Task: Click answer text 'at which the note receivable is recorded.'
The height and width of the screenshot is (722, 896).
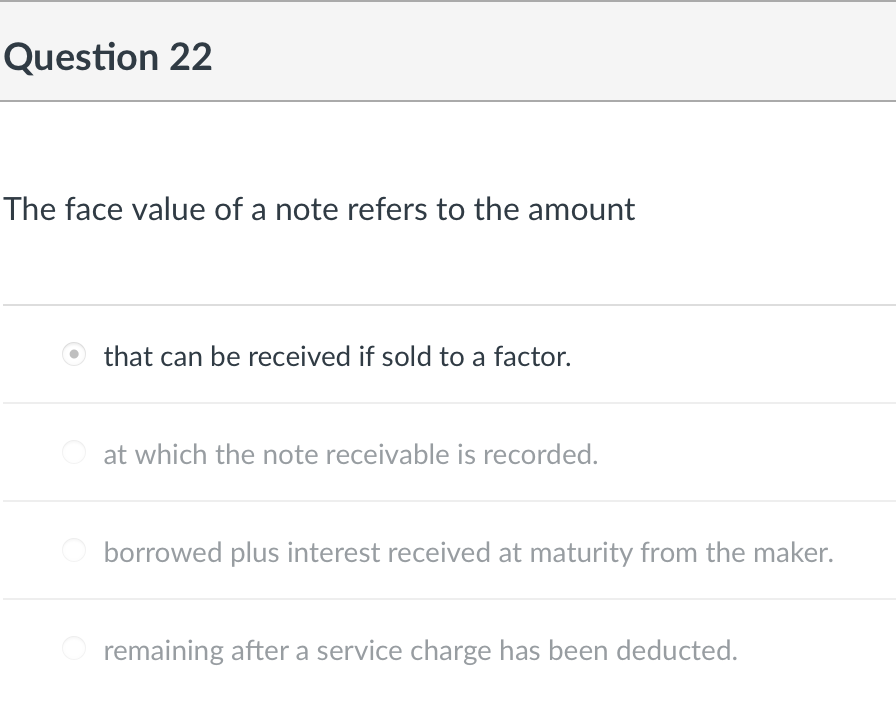Action: click(x=350, y=454)
